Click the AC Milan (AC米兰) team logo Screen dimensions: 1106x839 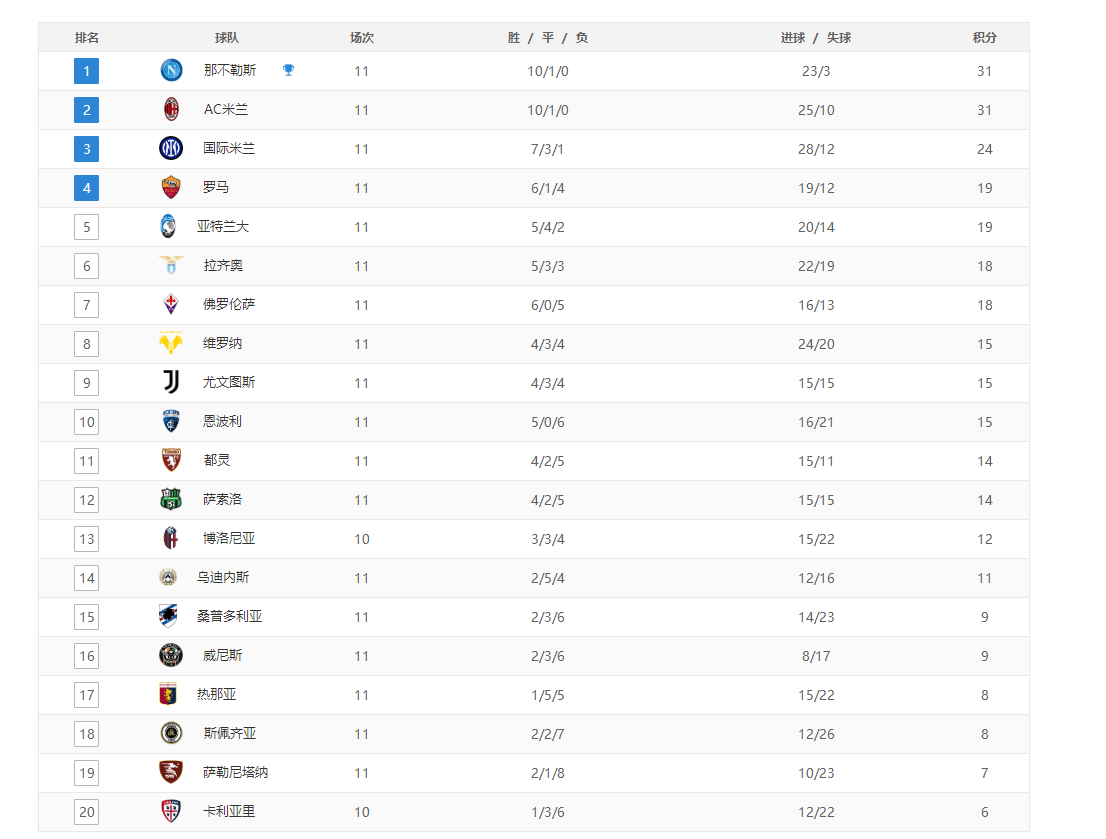pos(171,109)
